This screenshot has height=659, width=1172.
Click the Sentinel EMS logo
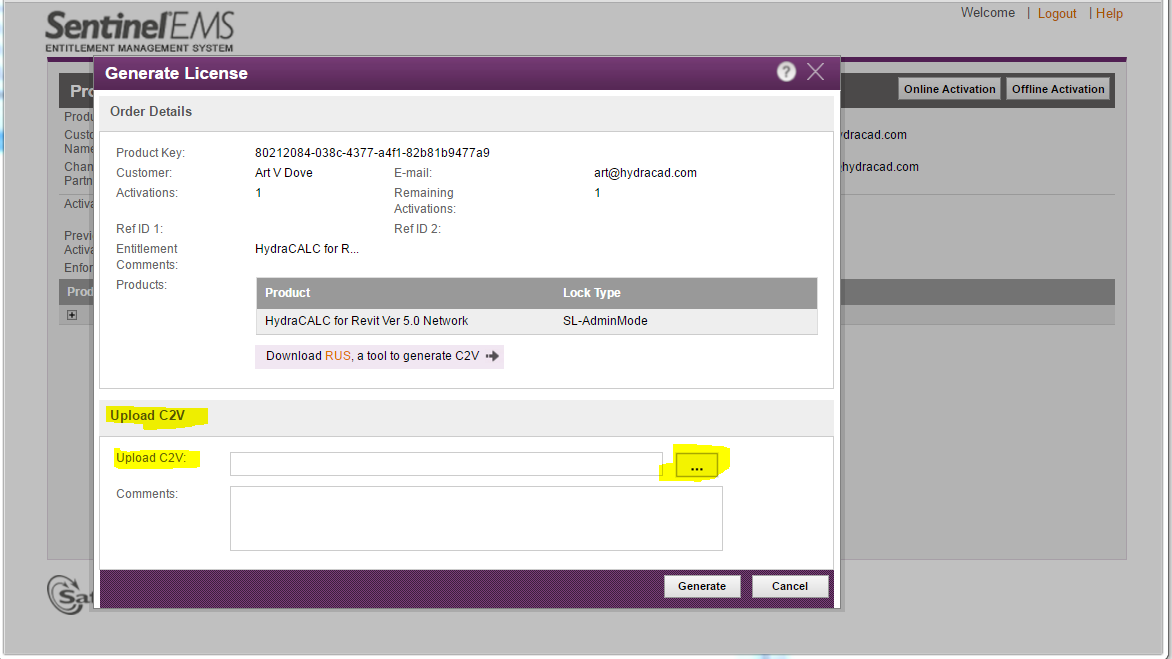(140, 31)
